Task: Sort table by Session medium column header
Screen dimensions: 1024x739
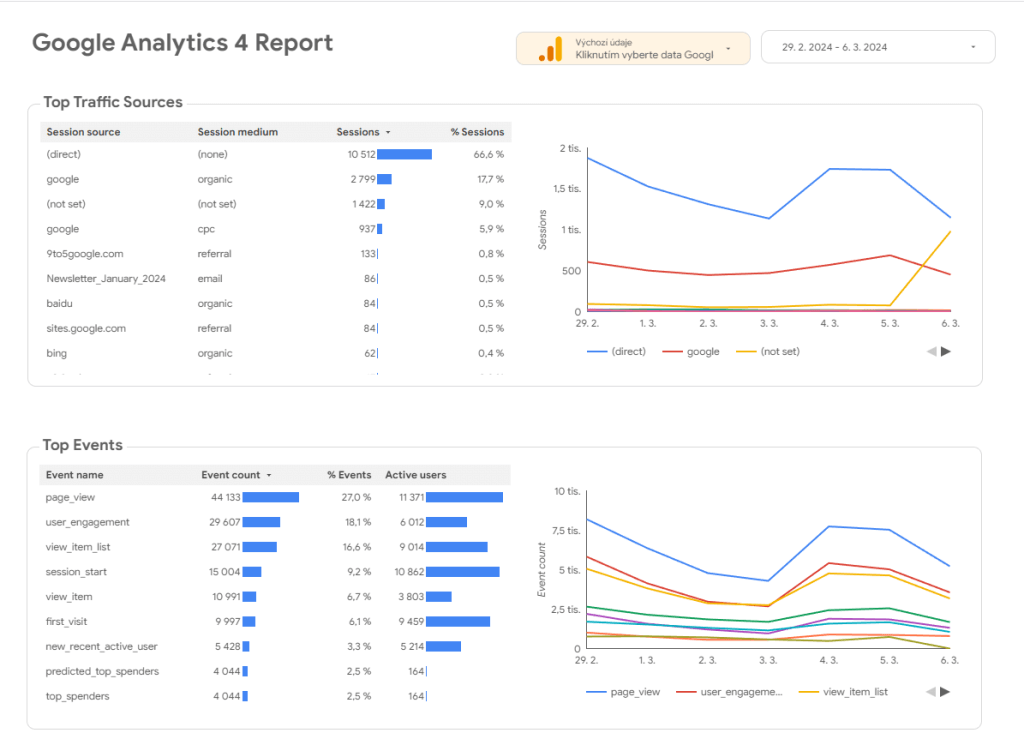Action: (237, 132)
